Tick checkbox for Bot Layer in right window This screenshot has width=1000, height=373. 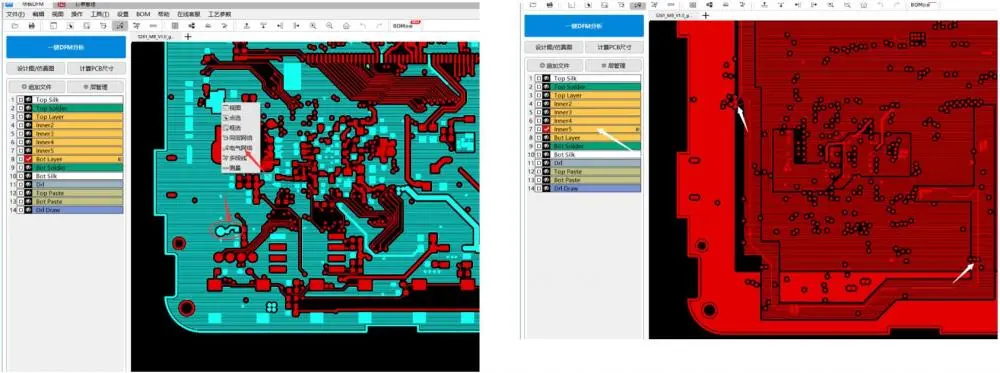(539, 138)
